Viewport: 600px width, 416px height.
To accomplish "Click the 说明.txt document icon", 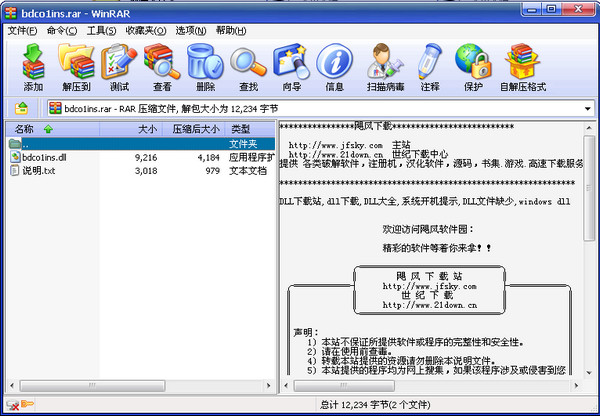I will 15,170.
